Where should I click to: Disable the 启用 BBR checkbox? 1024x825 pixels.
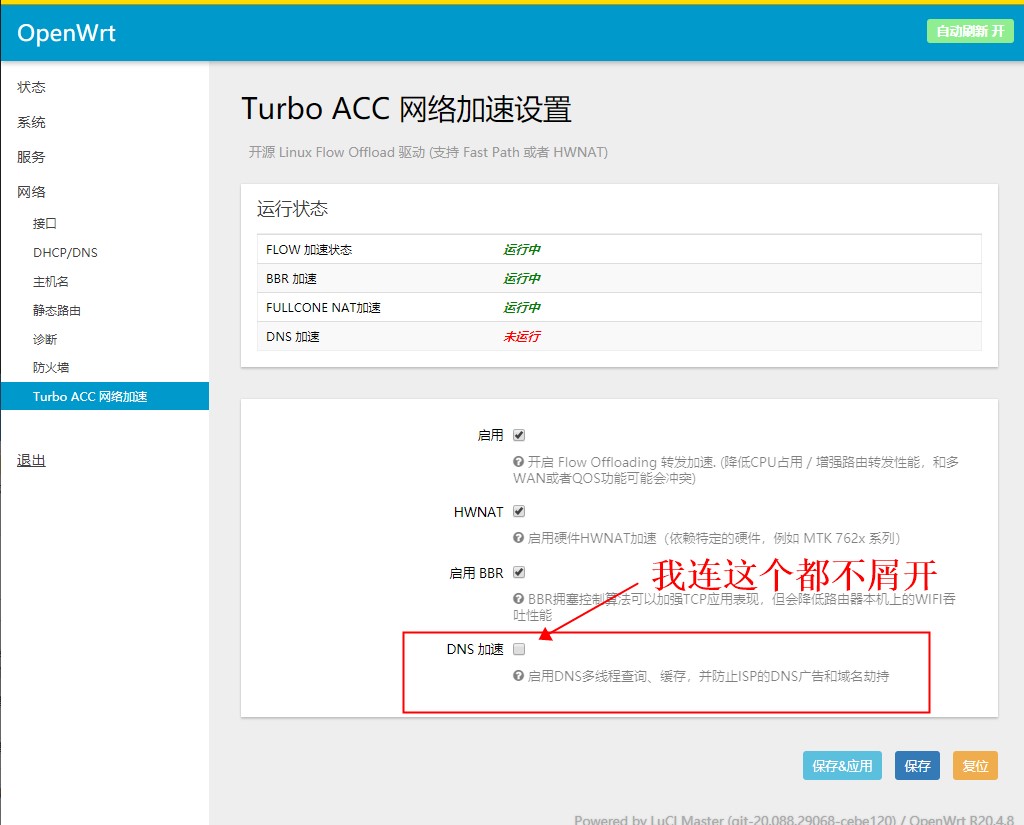(x=519, y=572)
